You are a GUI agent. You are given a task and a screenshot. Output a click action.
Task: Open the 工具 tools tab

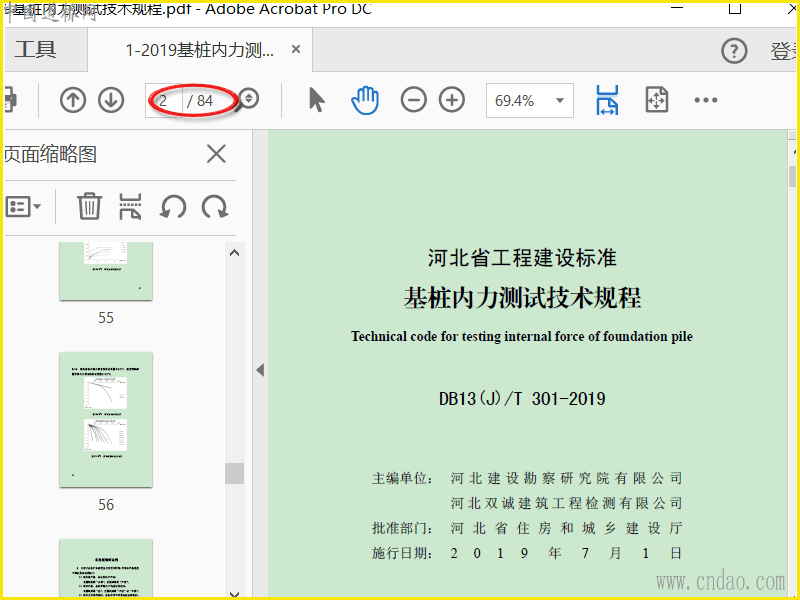click(36, 50)
